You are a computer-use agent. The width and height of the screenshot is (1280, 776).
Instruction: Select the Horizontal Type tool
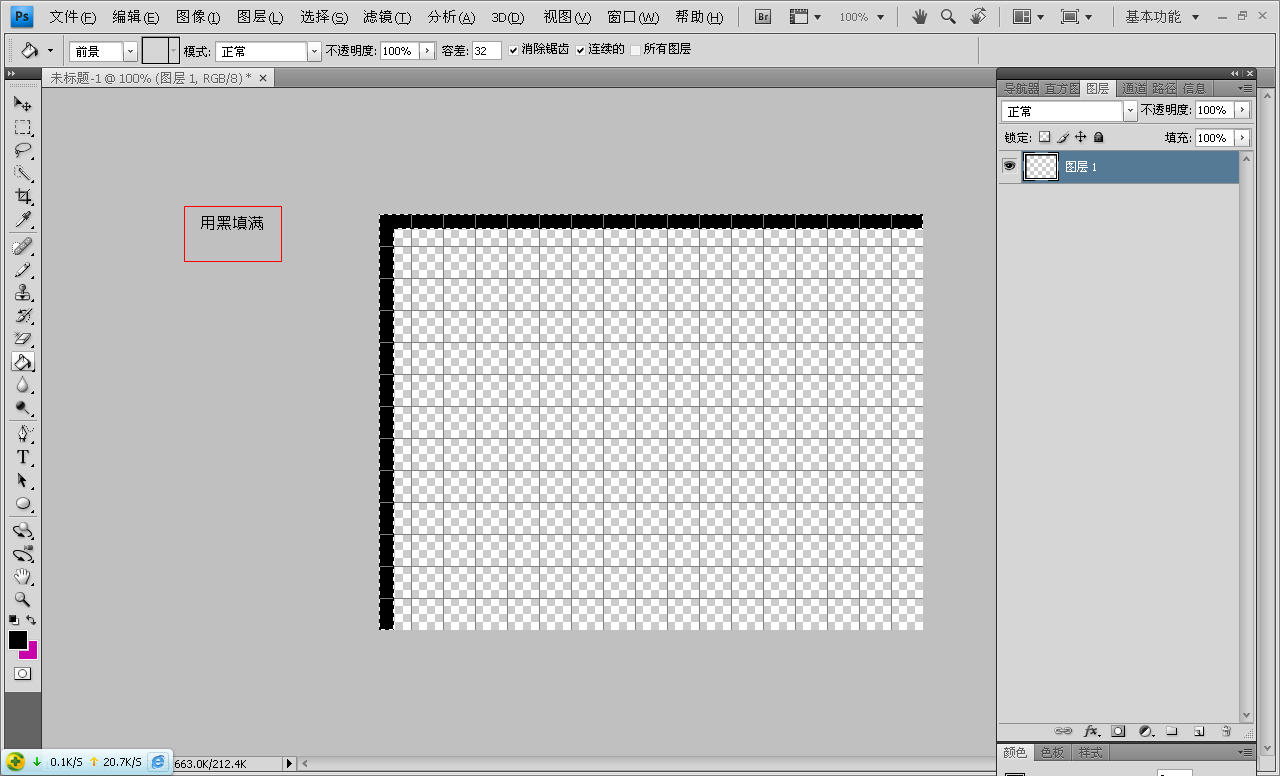coord(22,457)
